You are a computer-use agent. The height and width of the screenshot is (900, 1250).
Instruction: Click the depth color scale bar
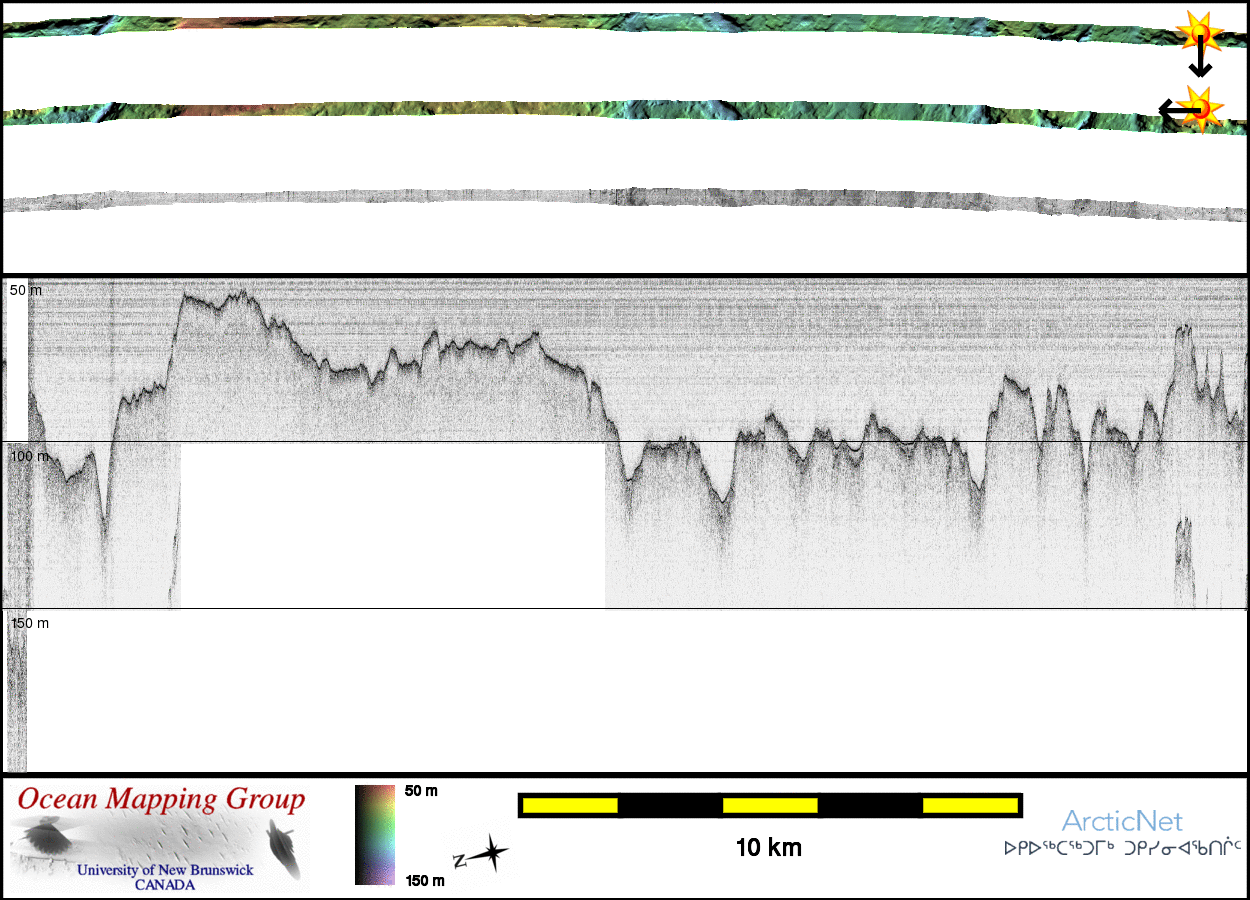coord(374,835)
